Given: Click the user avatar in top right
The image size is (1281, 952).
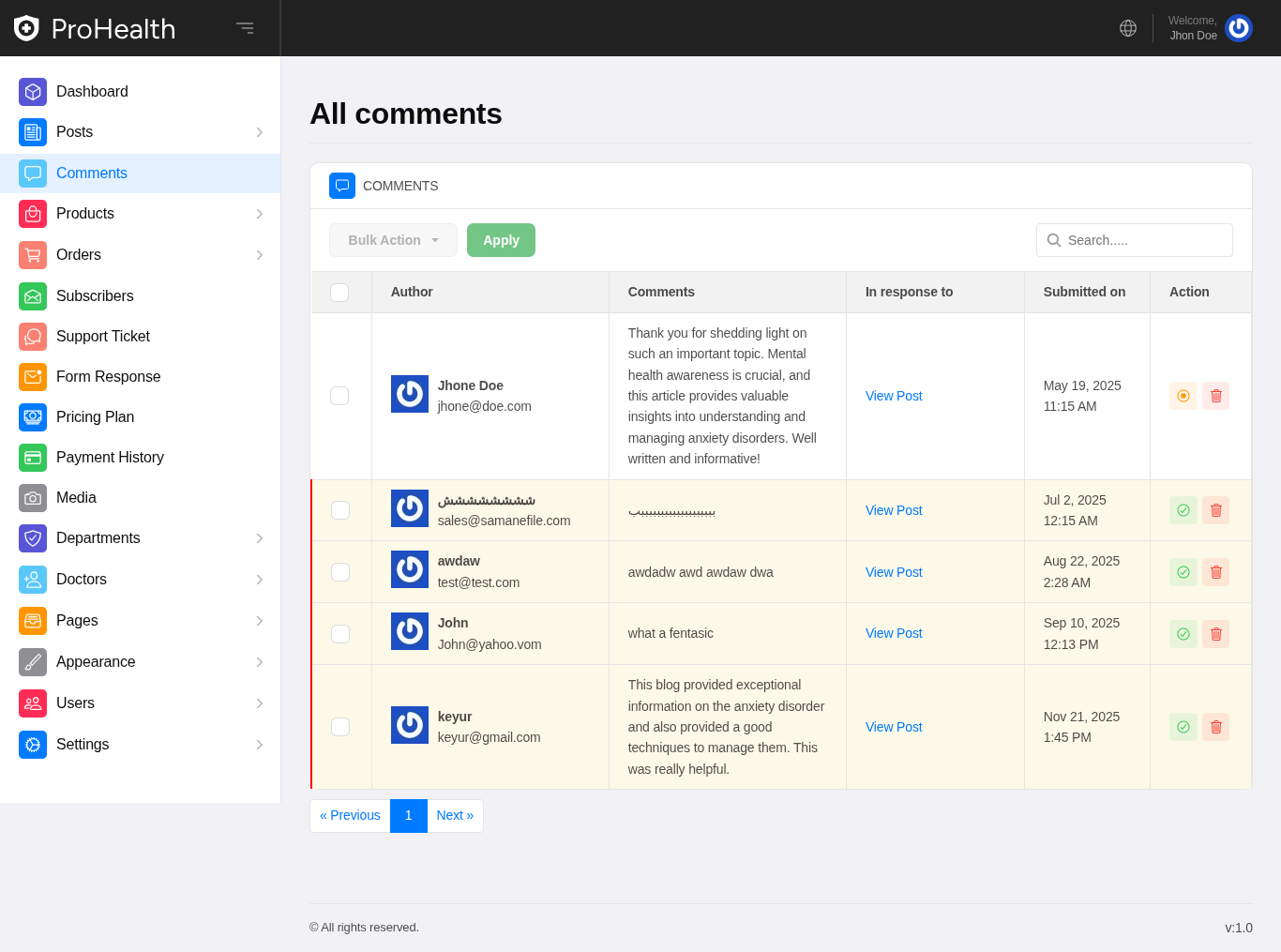Looking at the screenshot, I should pyautogui.click(x=1238, y=28).
